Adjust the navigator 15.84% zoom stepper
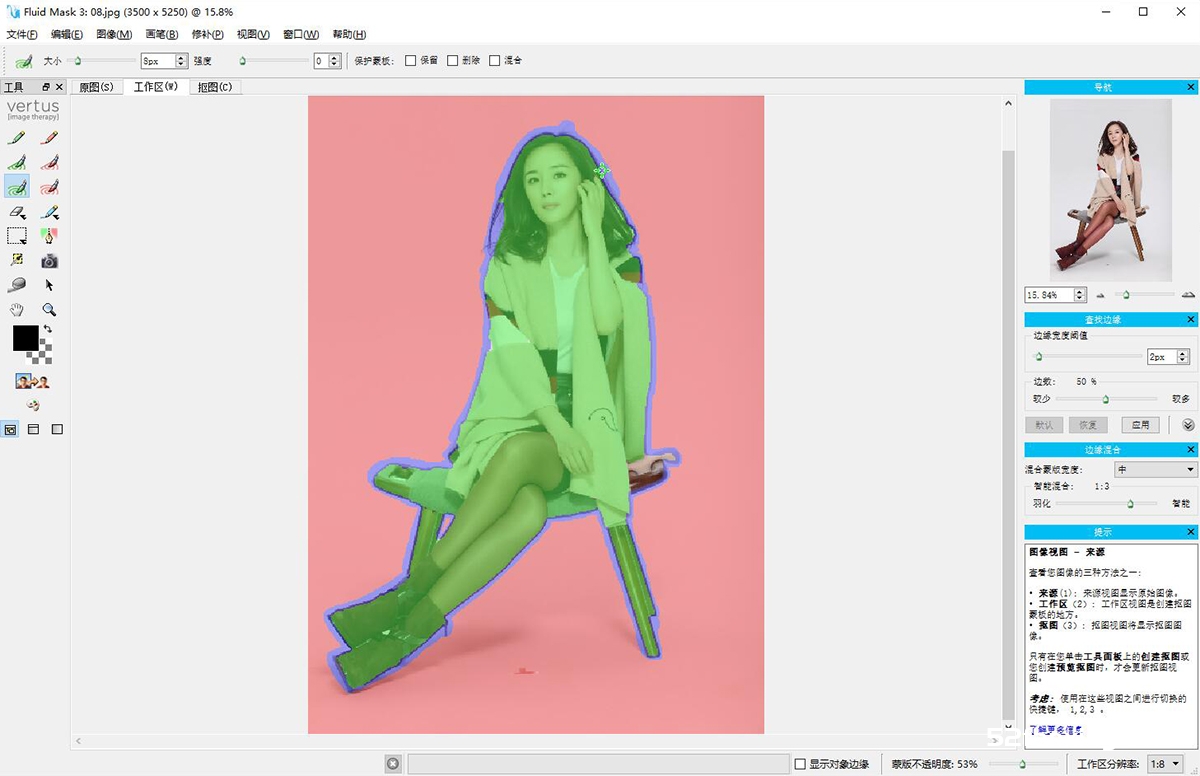 1080,295
